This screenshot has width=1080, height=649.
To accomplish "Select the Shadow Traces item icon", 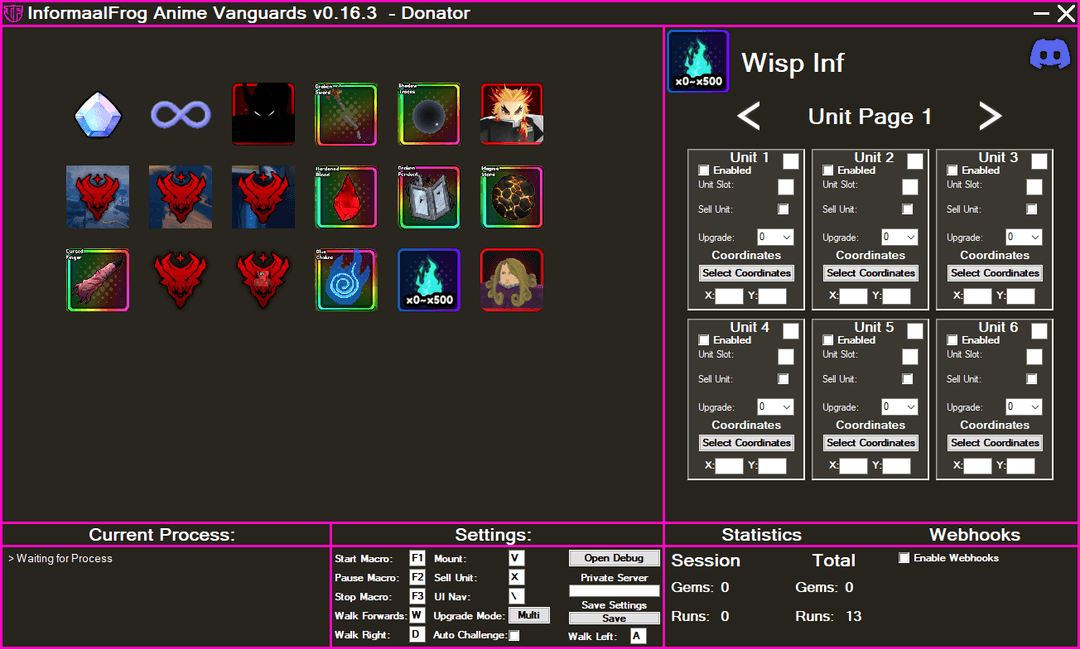I will click(428, 114).
